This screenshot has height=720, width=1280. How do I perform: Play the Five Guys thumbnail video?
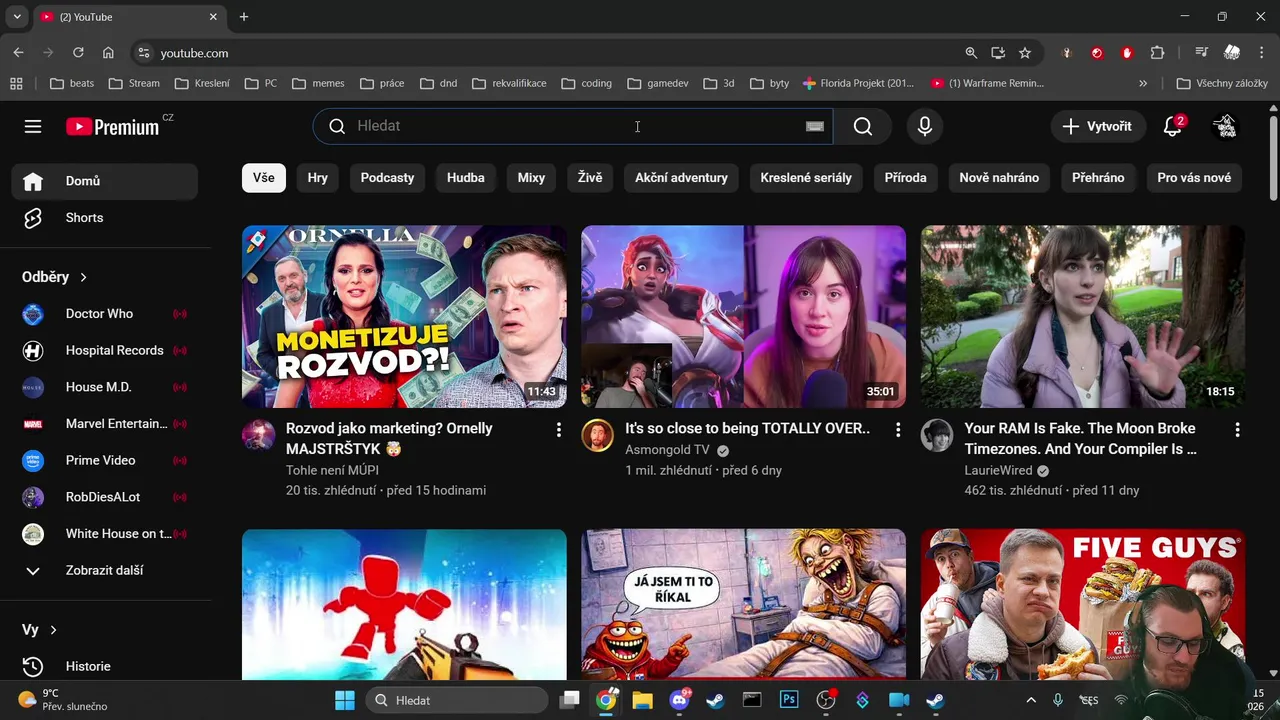(1083, 604)
